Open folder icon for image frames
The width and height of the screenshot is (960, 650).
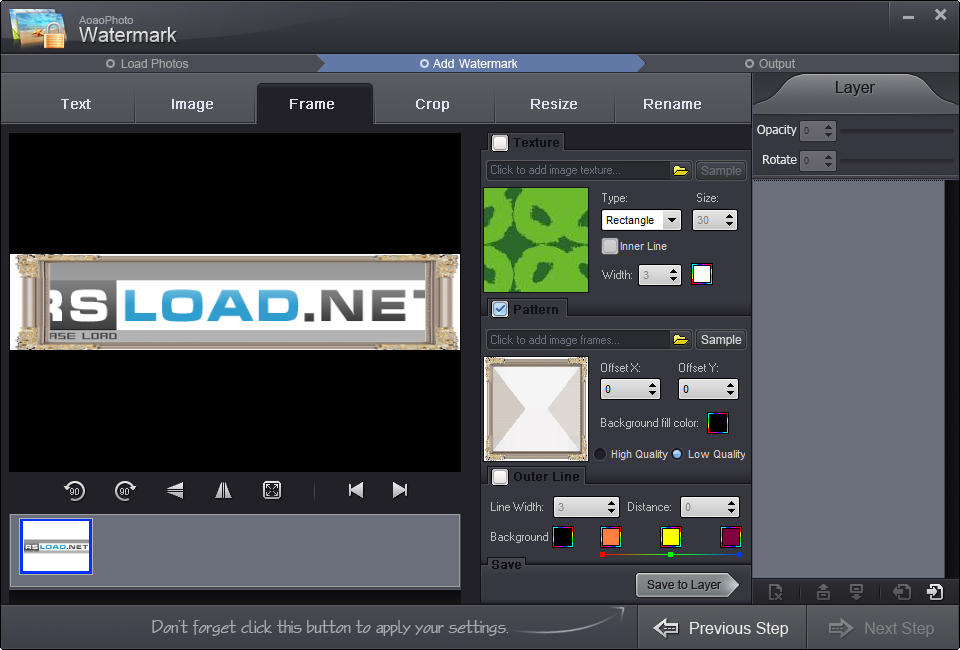coord(680,340)
